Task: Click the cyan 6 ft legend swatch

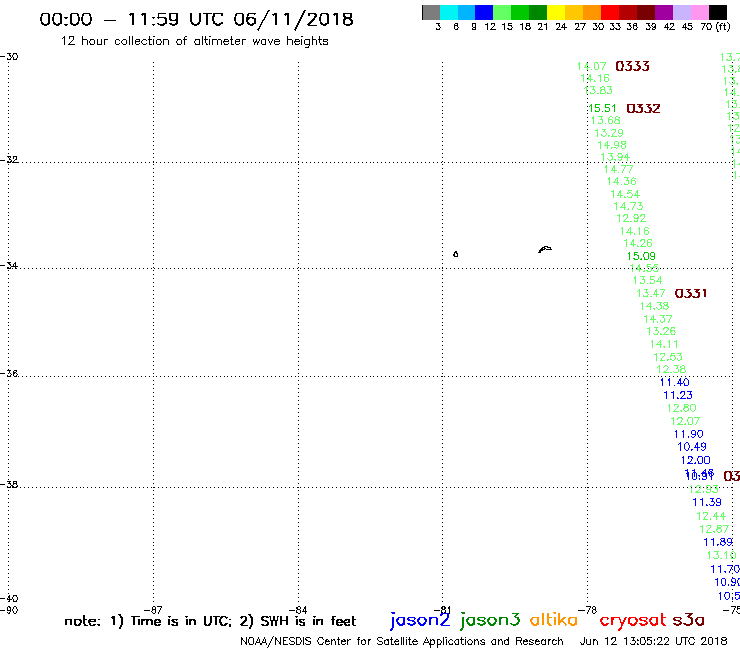Action: click(448, 12)
